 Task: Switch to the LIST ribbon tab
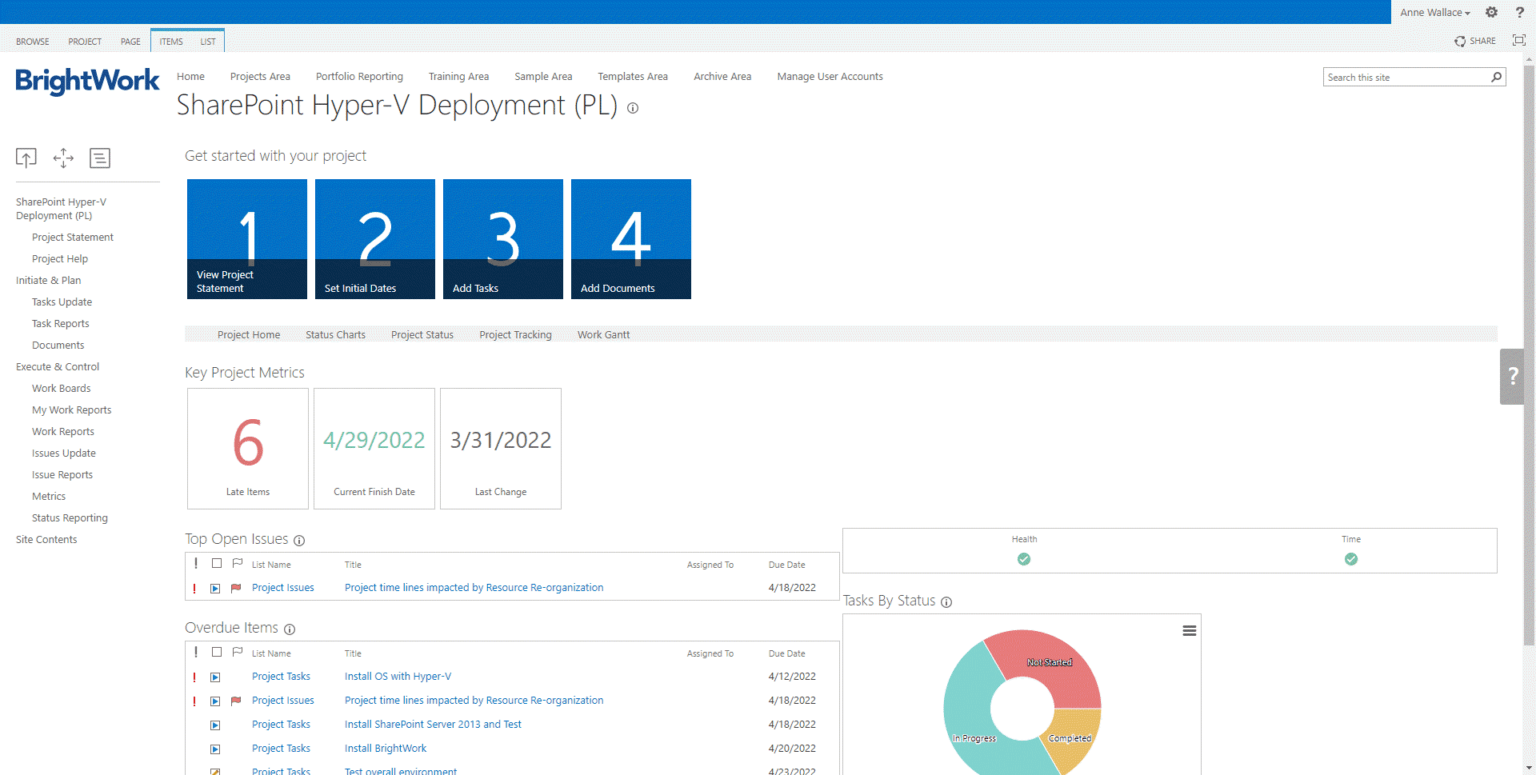coord(207,41)
